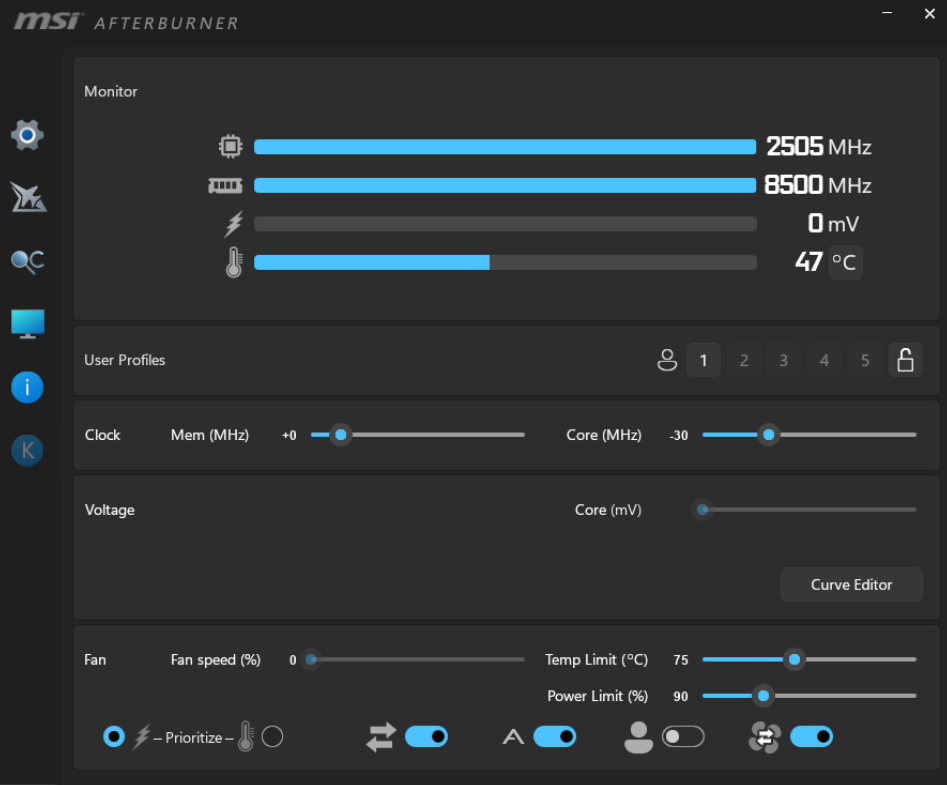Click the Core (MHz) clock slider handle
Viewport: 947px width, 785px height.
[x=769, y=435]
